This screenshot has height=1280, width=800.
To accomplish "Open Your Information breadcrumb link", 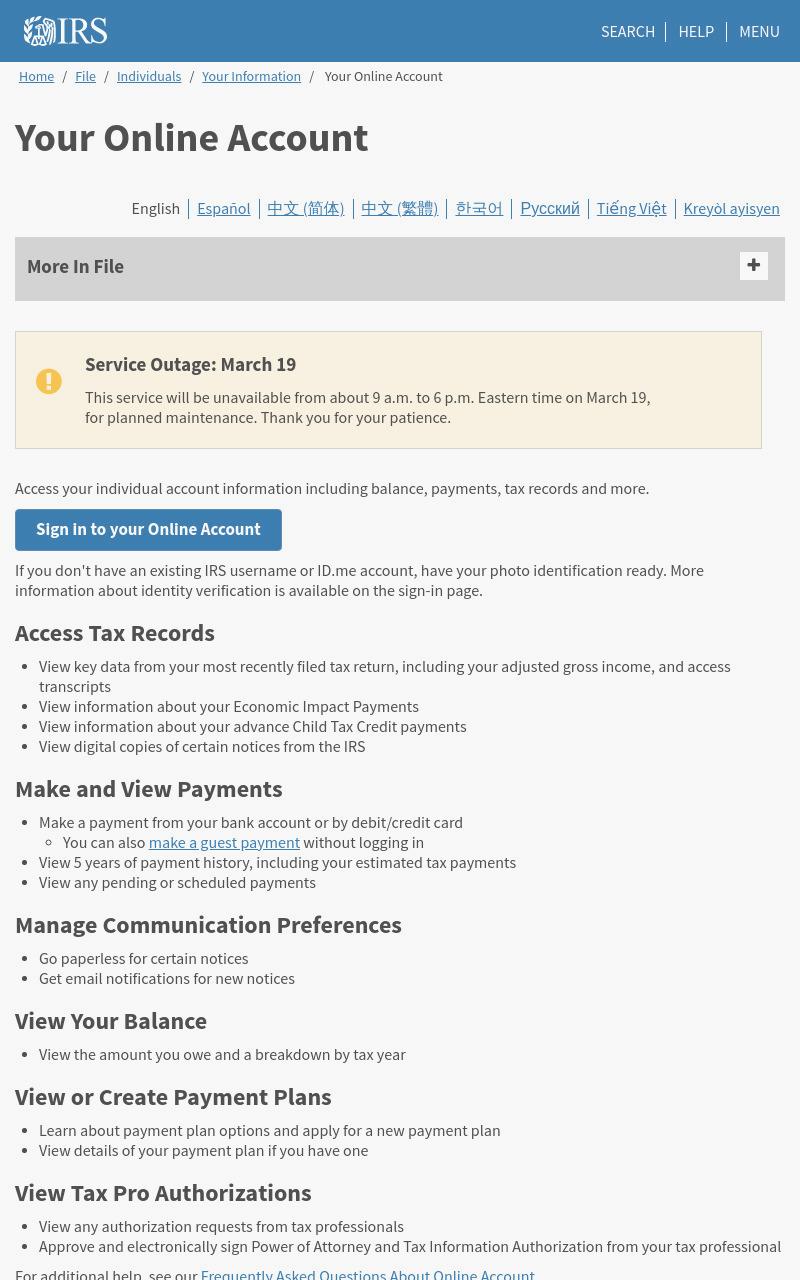I will pos(251,76).
